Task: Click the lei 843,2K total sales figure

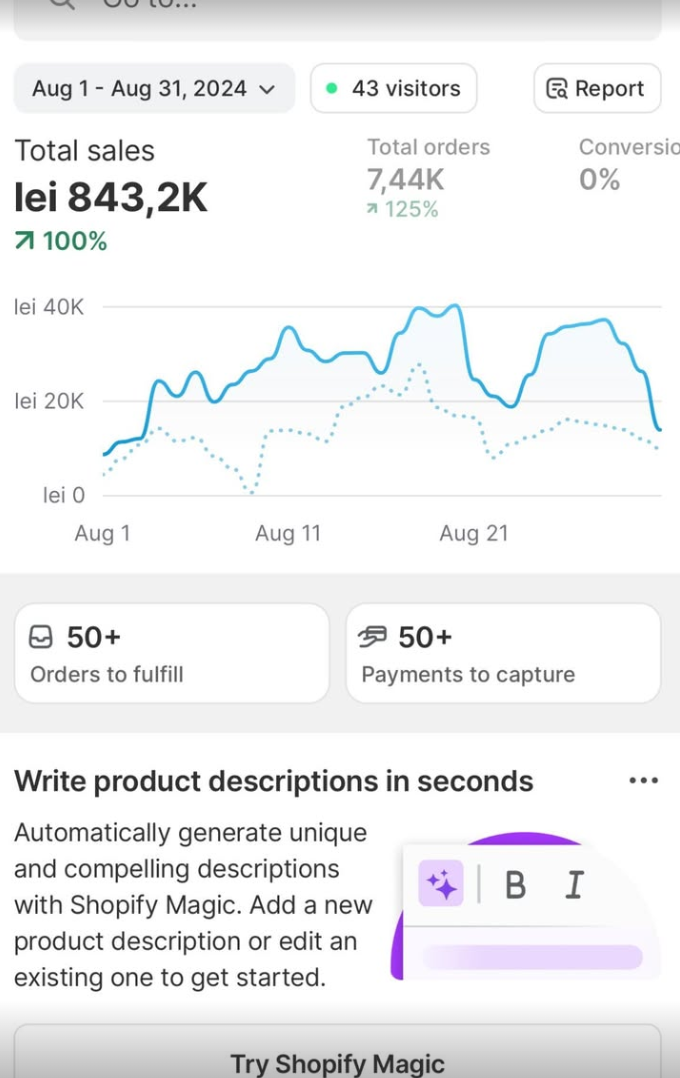Action: click(x=111, y=198)
